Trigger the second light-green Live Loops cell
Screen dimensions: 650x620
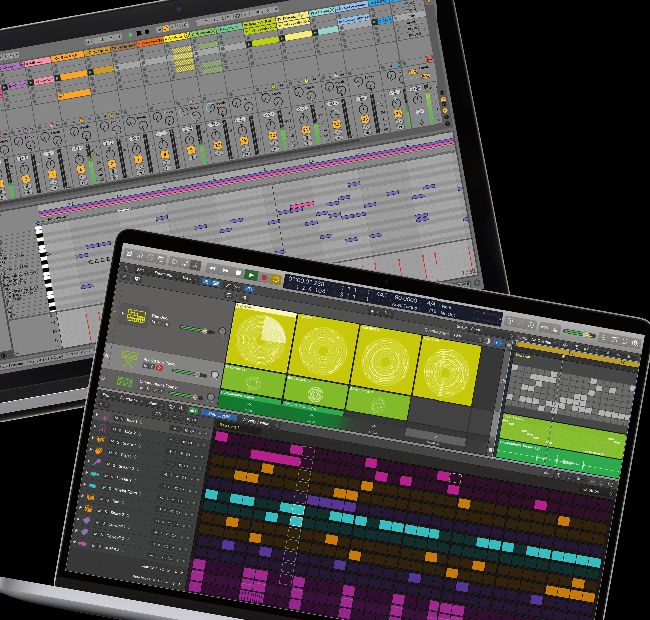tap(315, 392)
